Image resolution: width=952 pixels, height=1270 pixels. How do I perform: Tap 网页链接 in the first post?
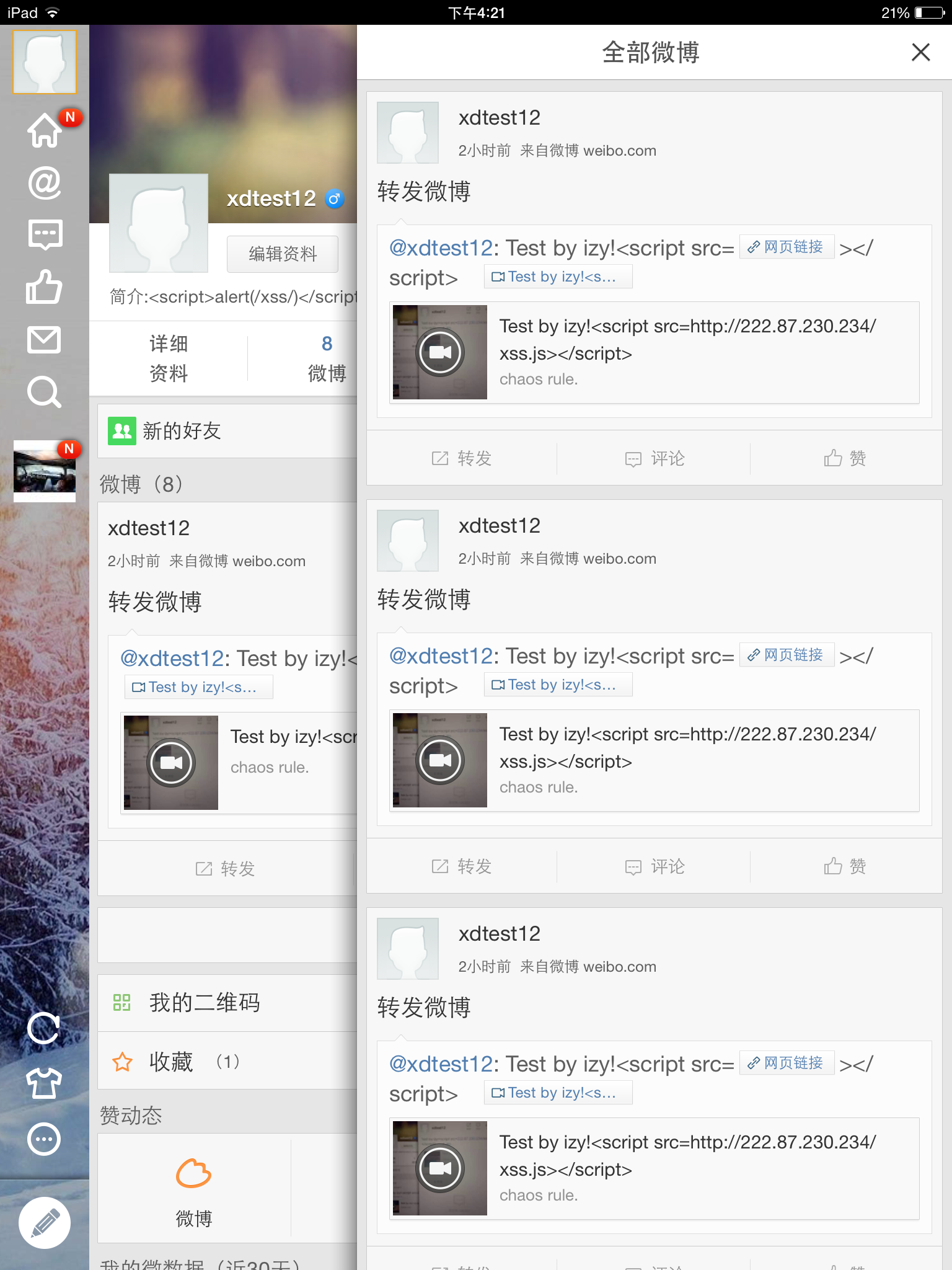point(787,247)
